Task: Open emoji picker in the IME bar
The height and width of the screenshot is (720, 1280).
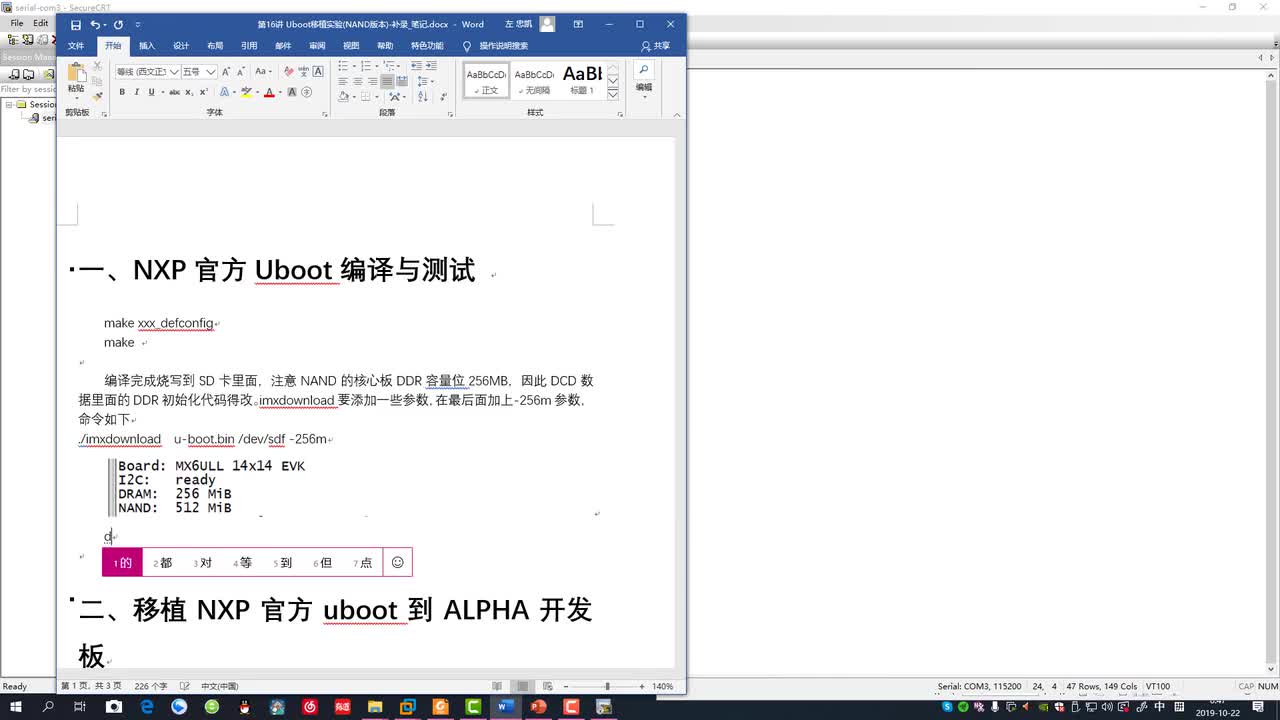Action: pos(398,563)
